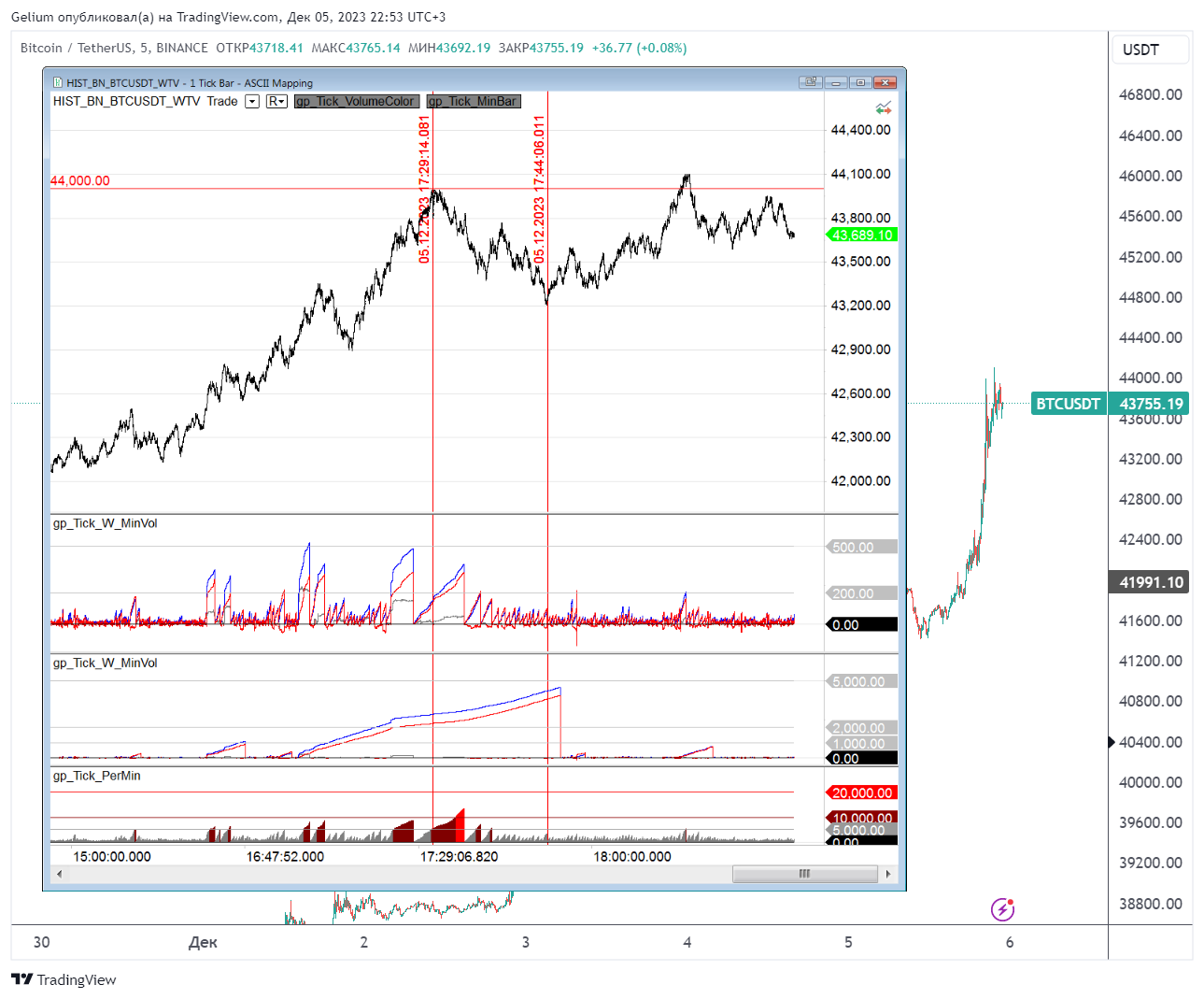The width and height of the screenshot is (1204, 999).
Task: Click the 17:29:06.820 time axis label
Action: 459,856
